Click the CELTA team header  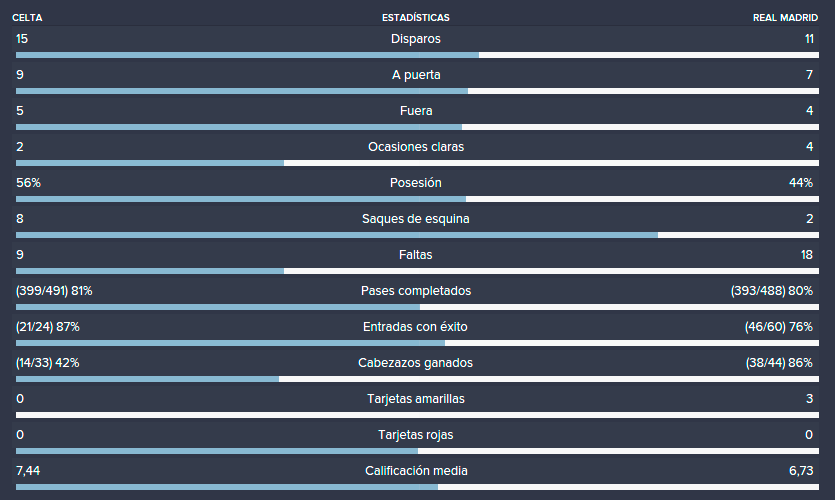tap(27, 18)
